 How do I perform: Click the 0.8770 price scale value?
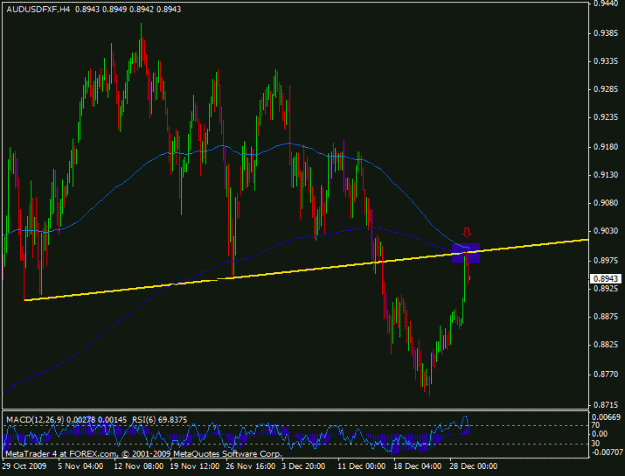coord(606,374)
